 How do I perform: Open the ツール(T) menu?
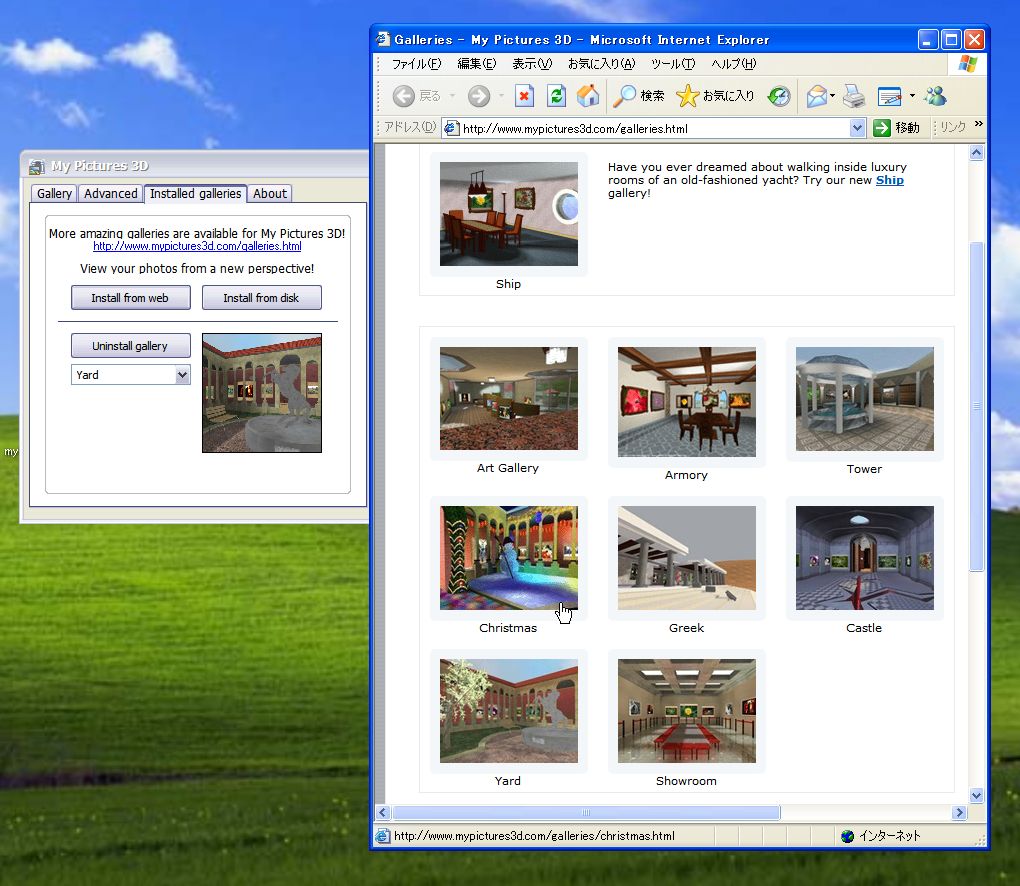[x=673, y=64]
